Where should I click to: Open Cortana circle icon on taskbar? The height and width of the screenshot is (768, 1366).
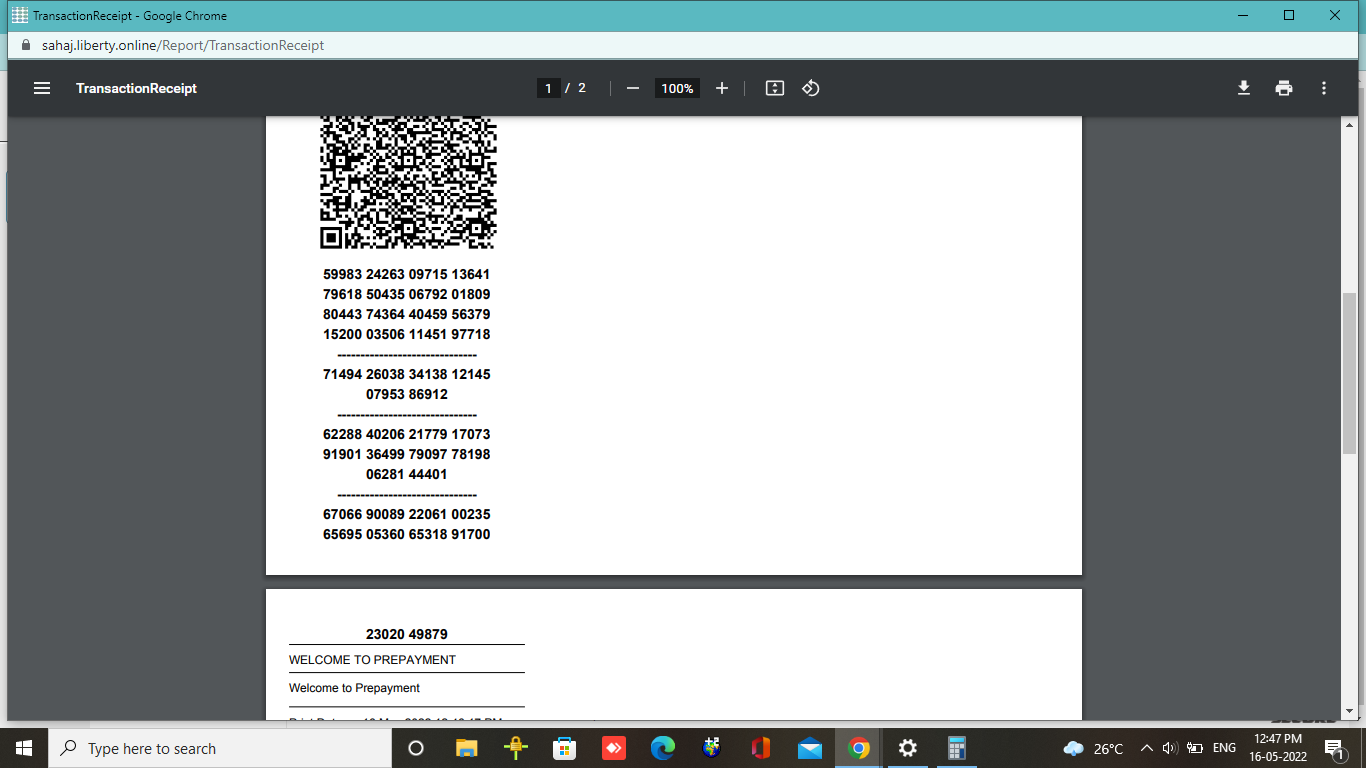[416, 748]
